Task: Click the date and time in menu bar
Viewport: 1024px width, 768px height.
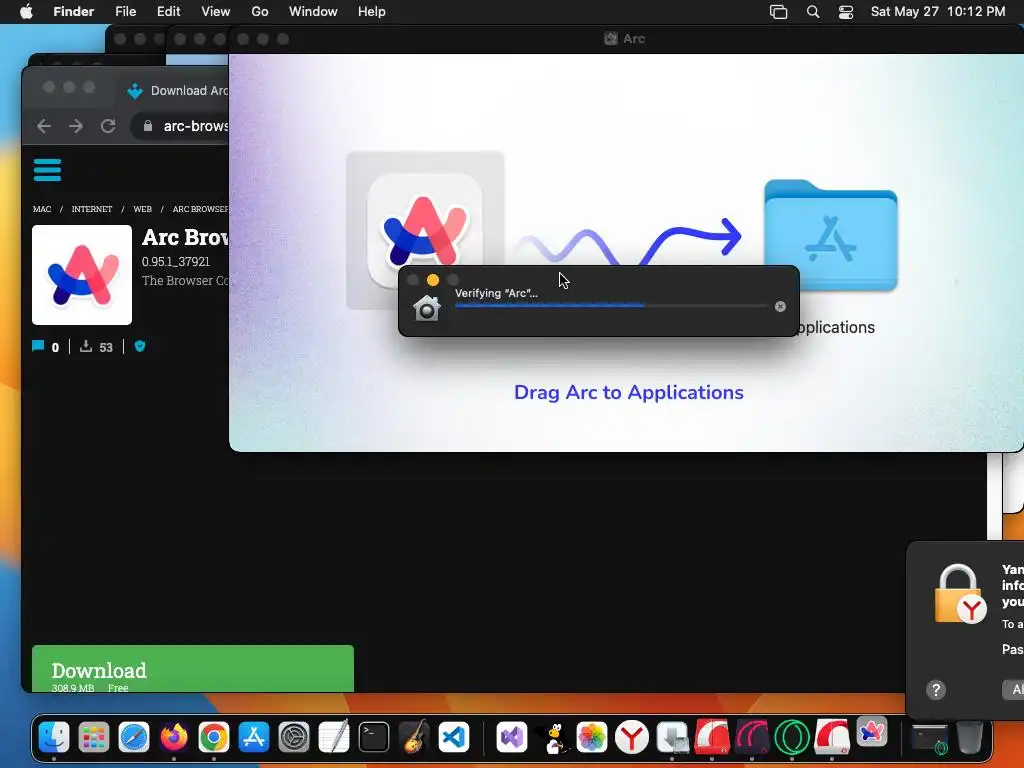Action: click(x=938, y=12)
